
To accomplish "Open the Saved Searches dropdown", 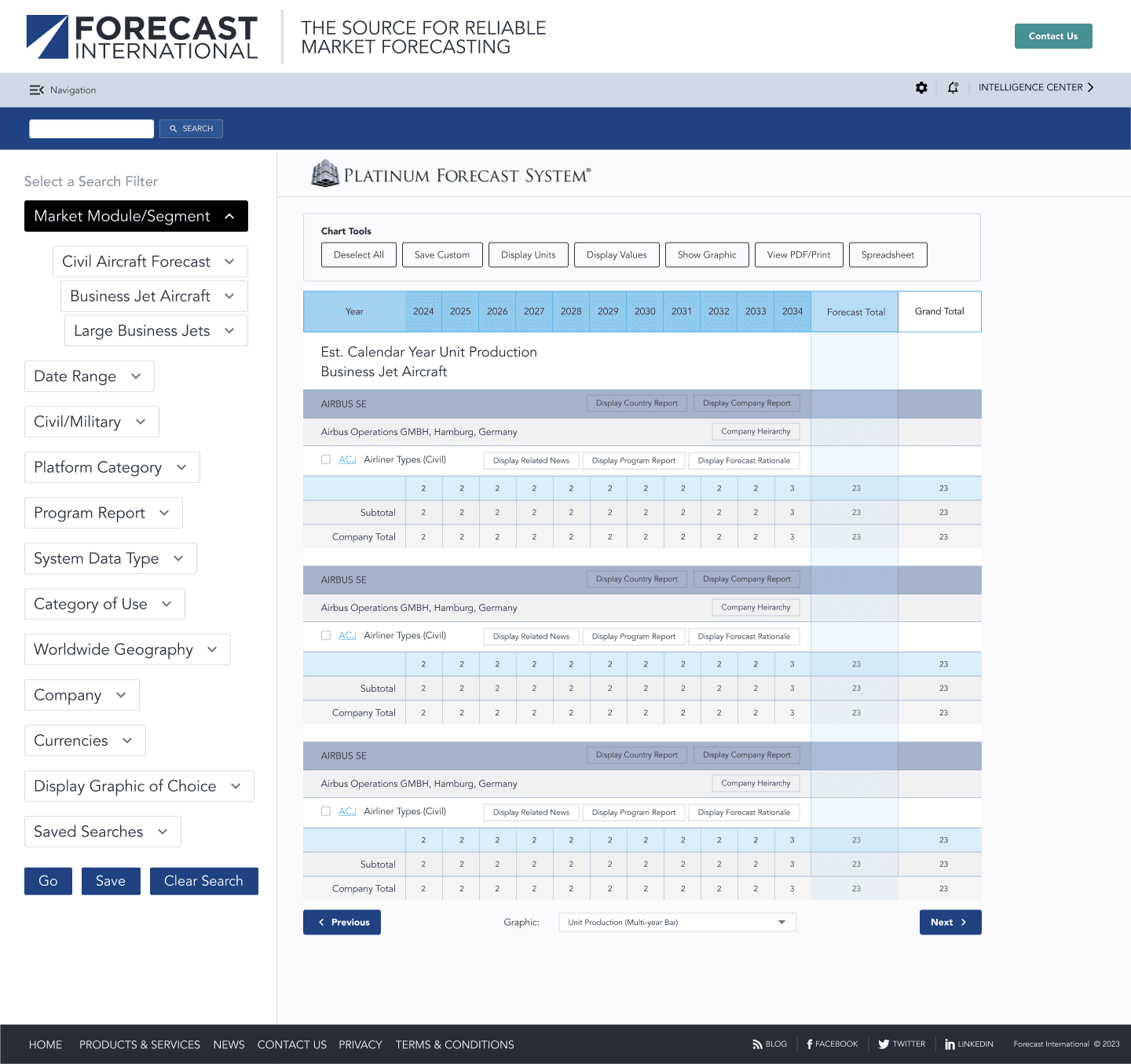I will tap(103, 832).
